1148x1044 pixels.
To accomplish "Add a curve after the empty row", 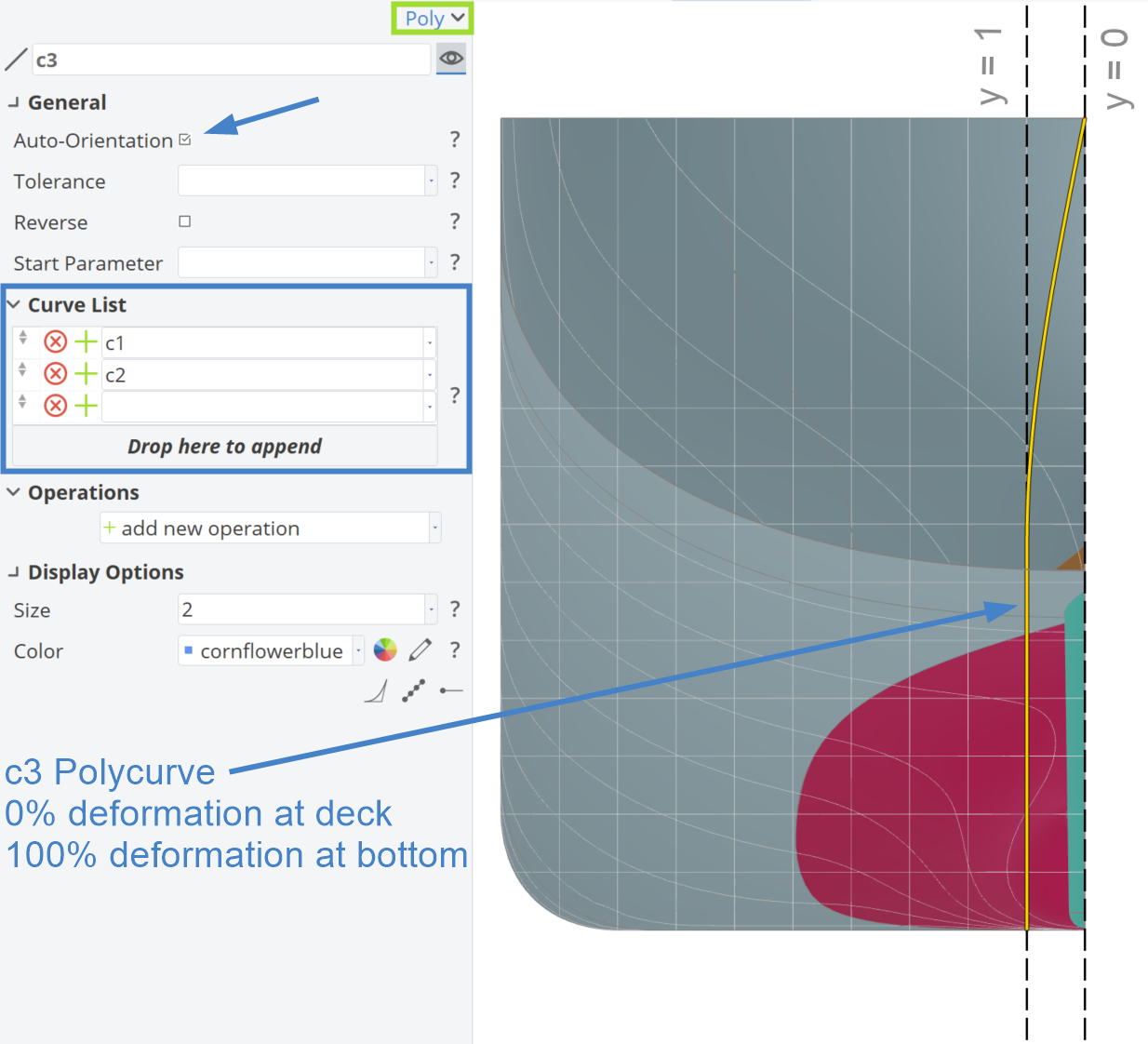I will (86, 406).
